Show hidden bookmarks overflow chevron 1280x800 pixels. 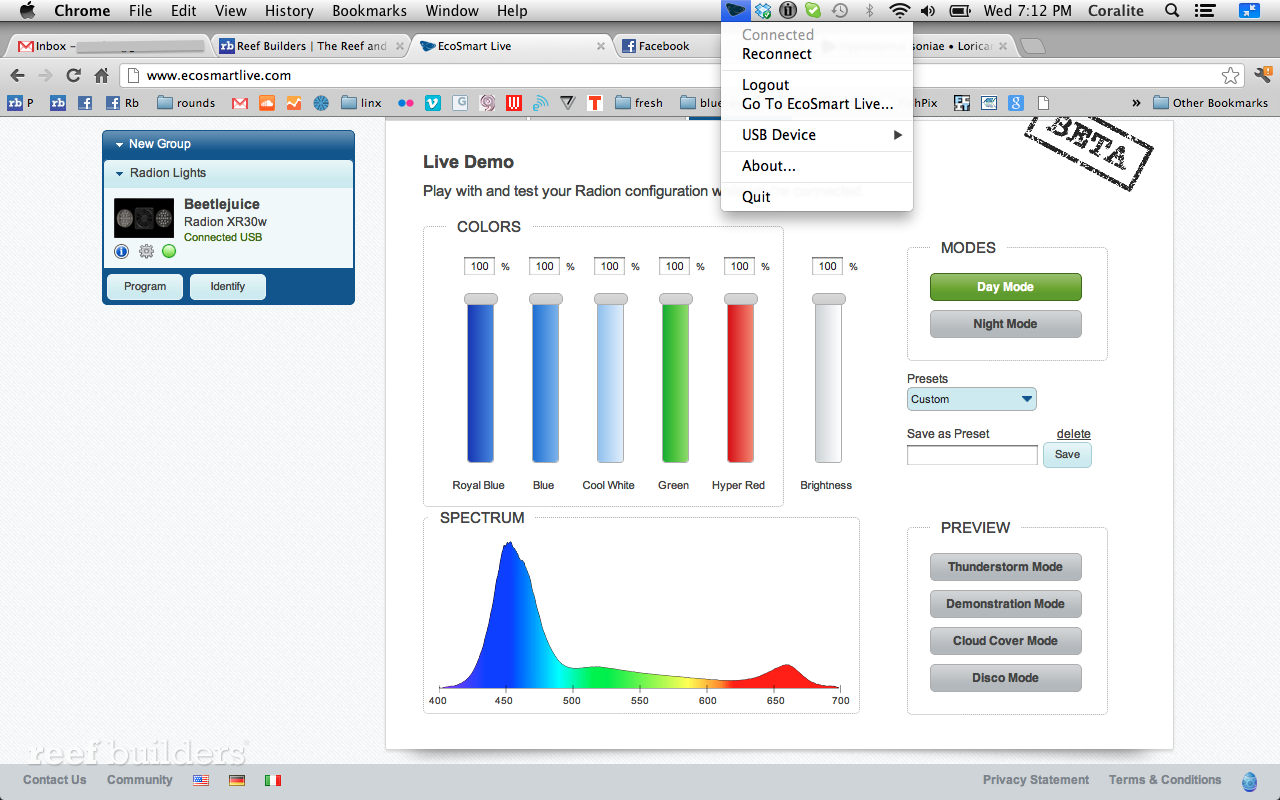click(1136, 102)
